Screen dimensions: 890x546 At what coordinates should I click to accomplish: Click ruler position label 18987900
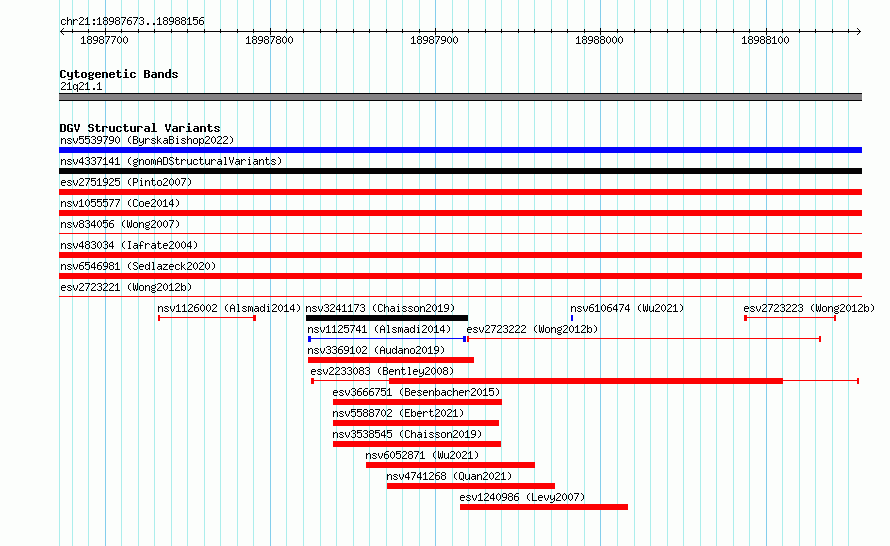click(434, 40)
